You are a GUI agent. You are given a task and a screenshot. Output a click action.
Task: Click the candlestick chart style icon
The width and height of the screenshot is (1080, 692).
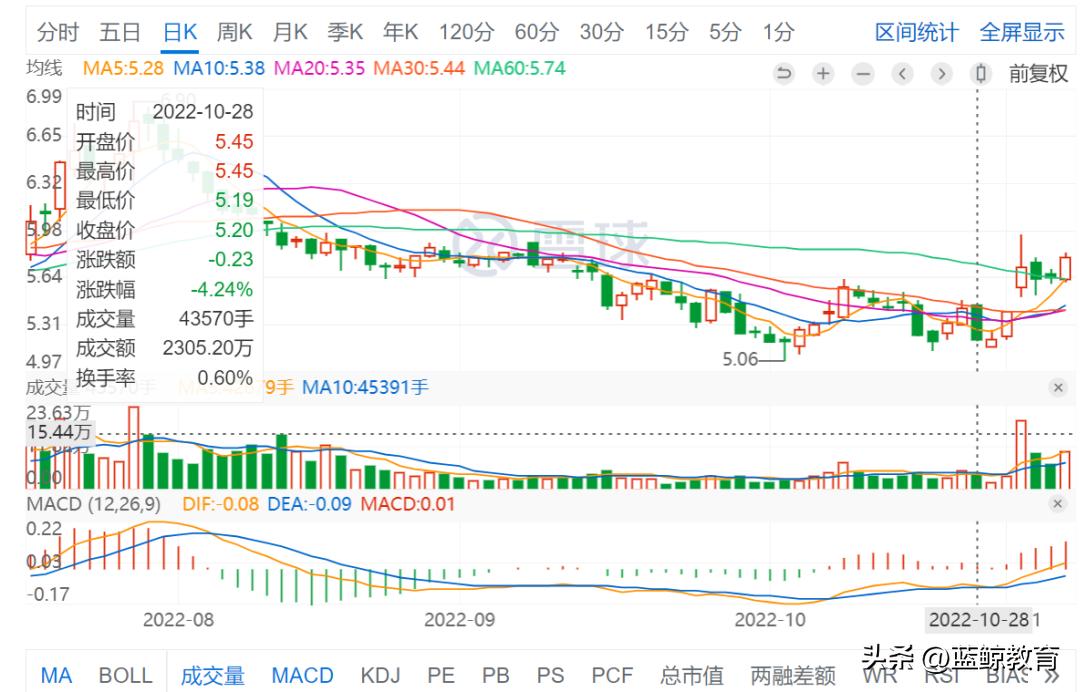[981, 74]
